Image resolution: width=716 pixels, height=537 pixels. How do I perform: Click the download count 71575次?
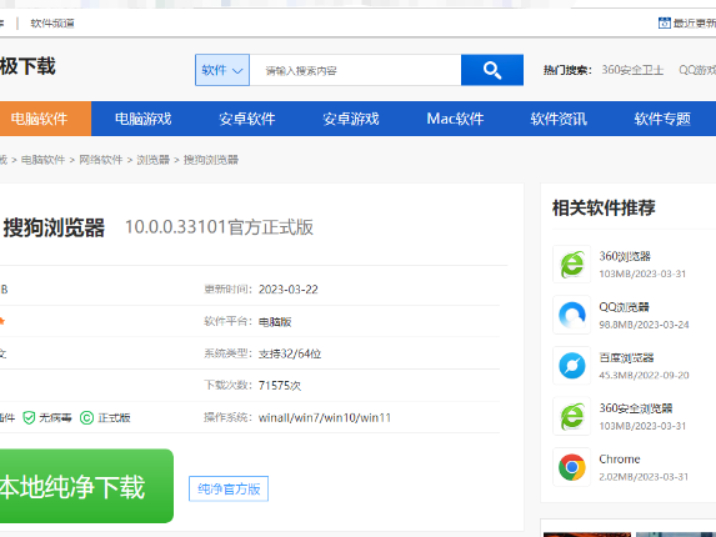coord(279,386)
